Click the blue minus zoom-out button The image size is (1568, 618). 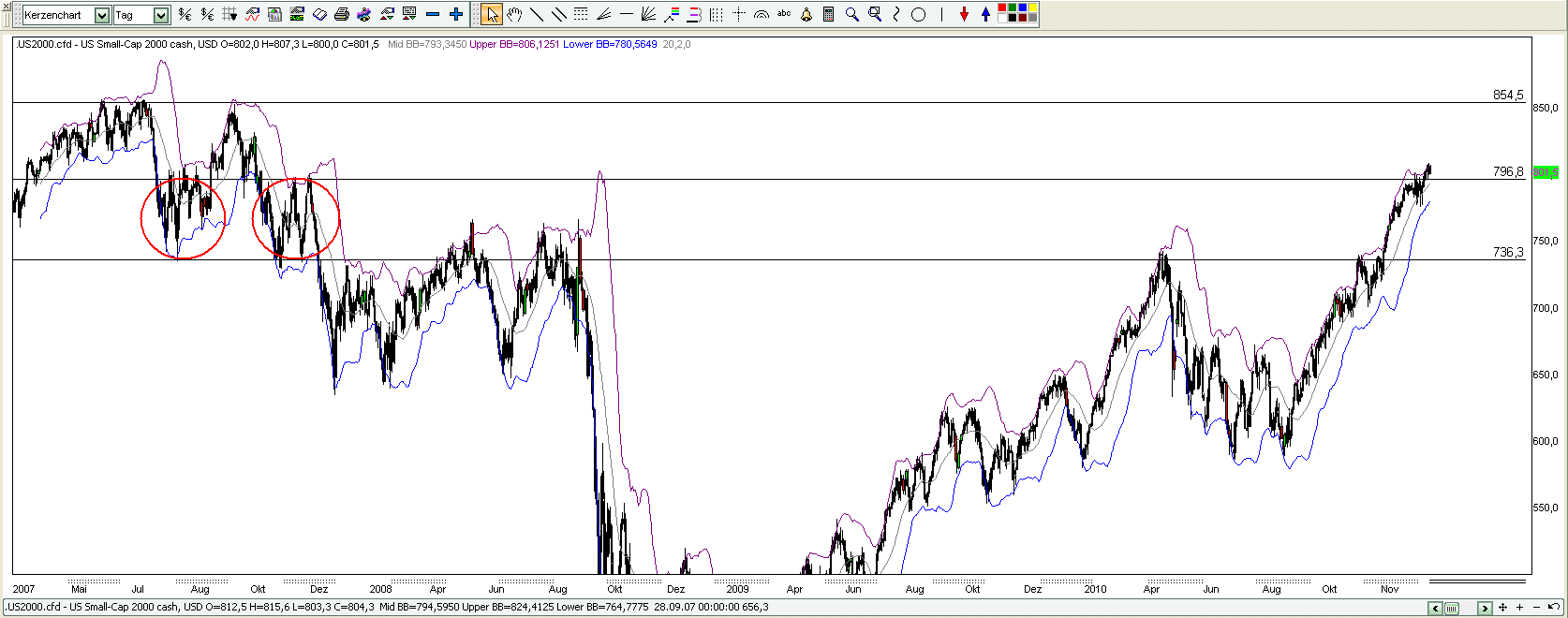point(432,14)
